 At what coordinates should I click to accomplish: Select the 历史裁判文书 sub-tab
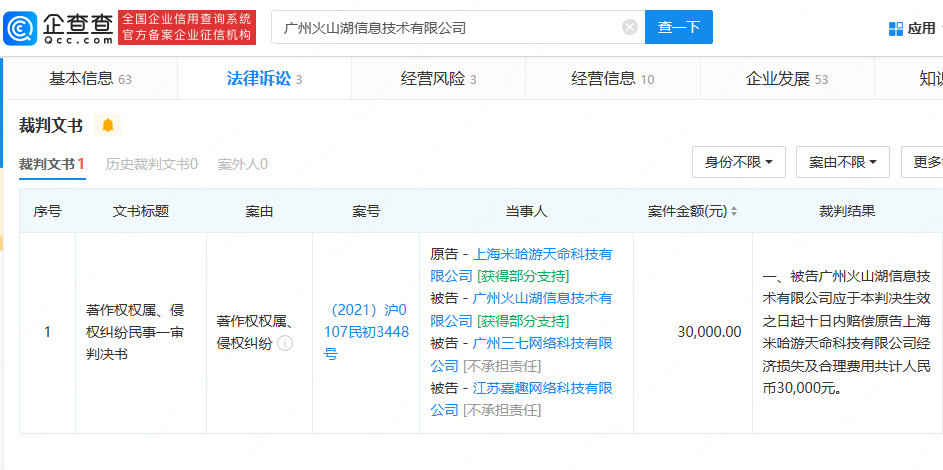[x=152, y=163]
